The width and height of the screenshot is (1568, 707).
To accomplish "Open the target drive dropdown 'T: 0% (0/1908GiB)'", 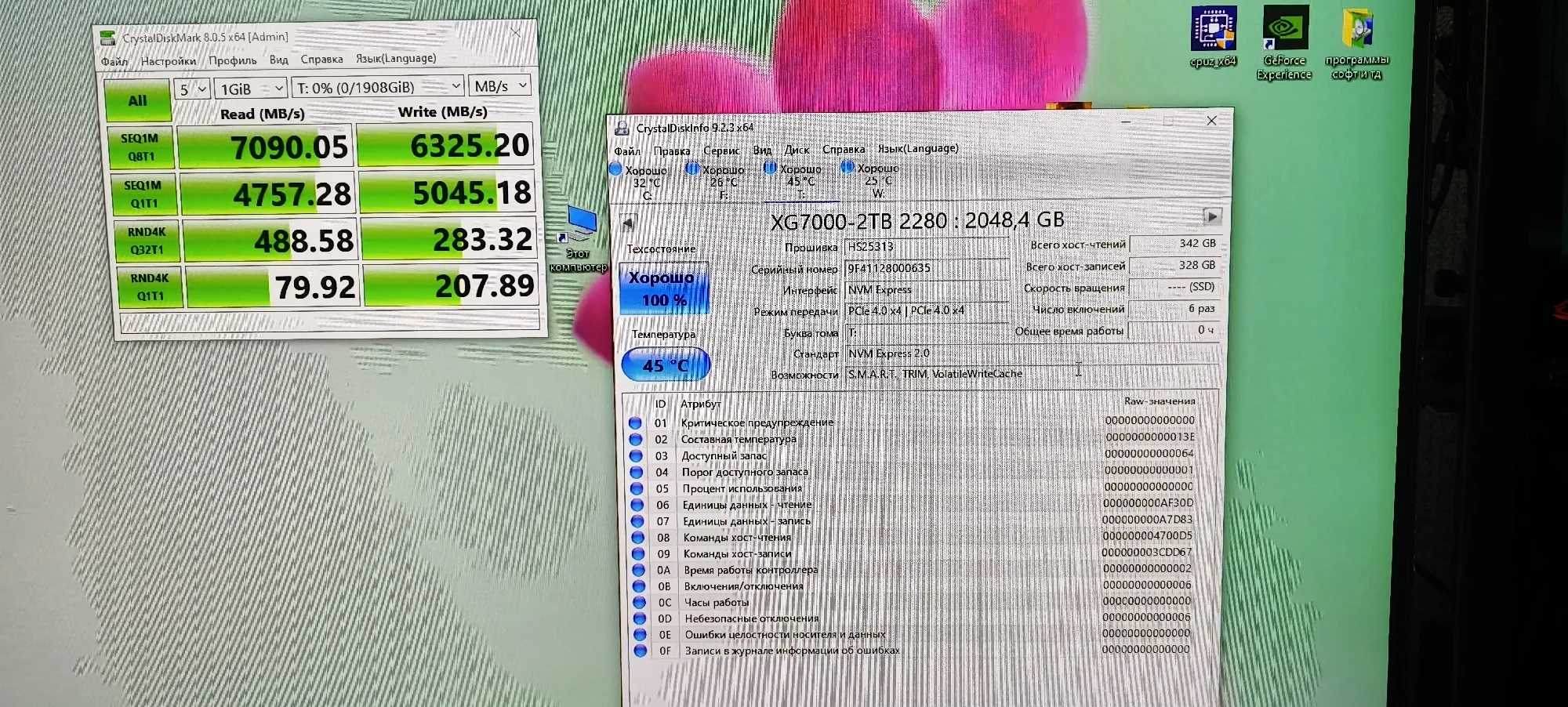I will coord(379,86).
